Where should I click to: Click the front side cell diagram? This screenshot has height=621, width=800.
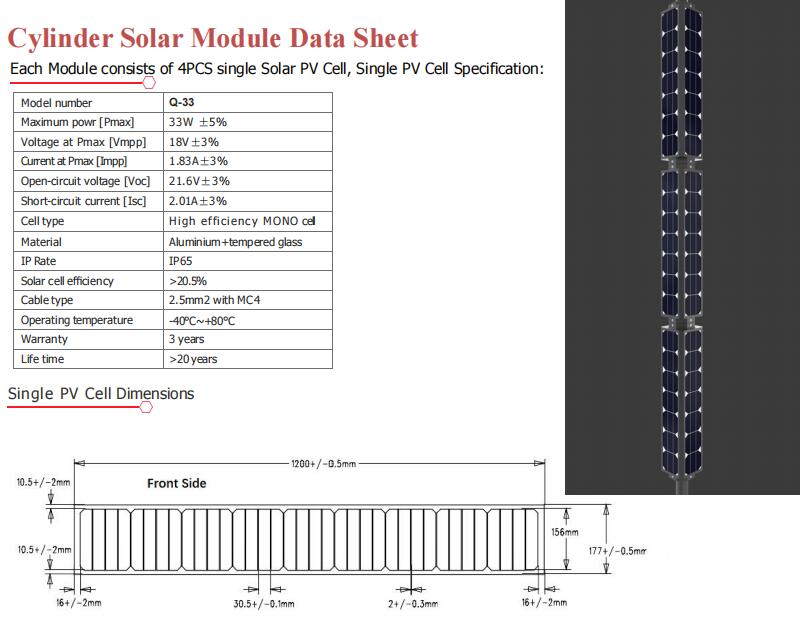pos(309,539)
